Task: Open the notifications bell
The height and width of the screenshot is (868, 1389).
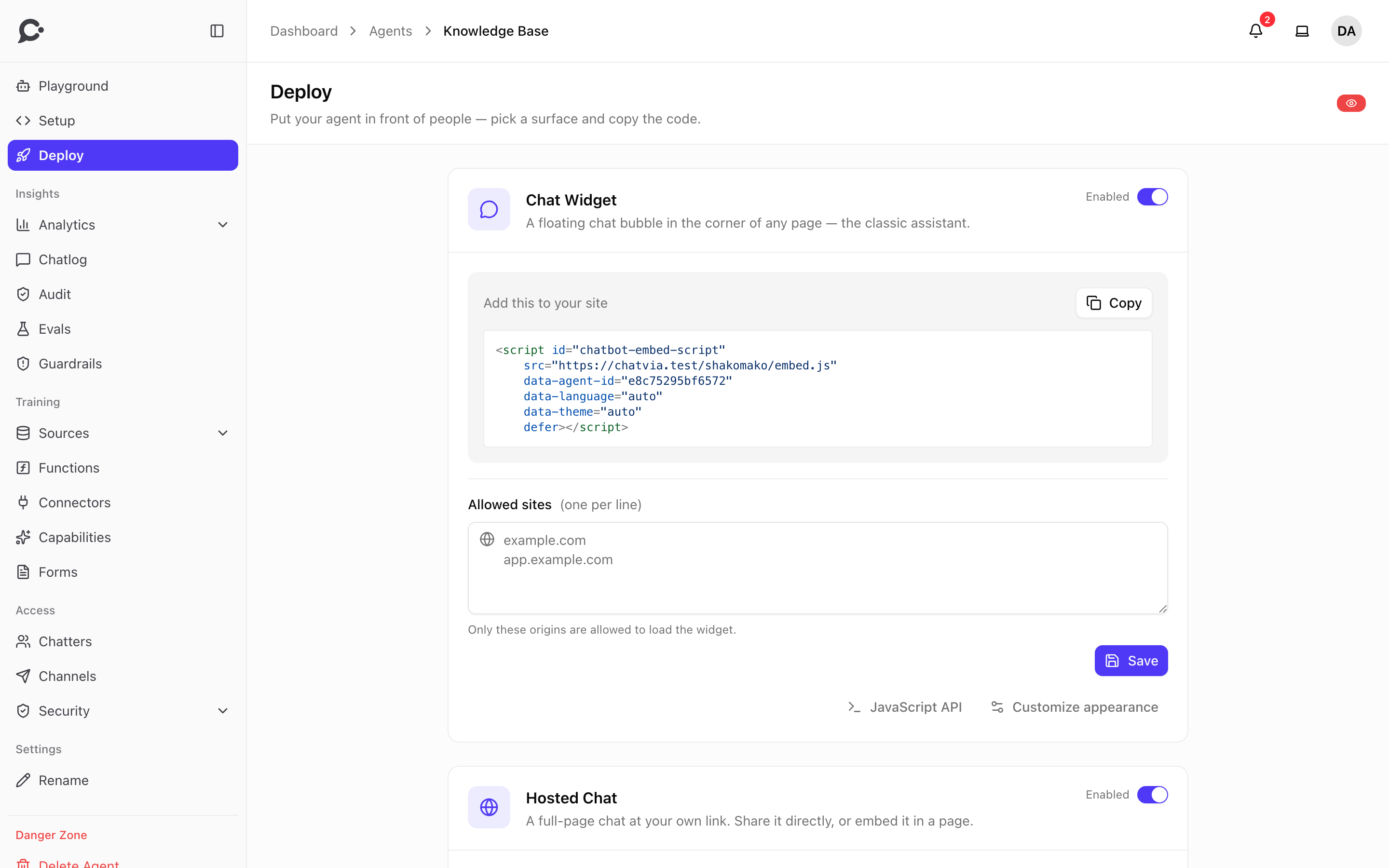Action: pyautogui.click(x=1256, y=31)
